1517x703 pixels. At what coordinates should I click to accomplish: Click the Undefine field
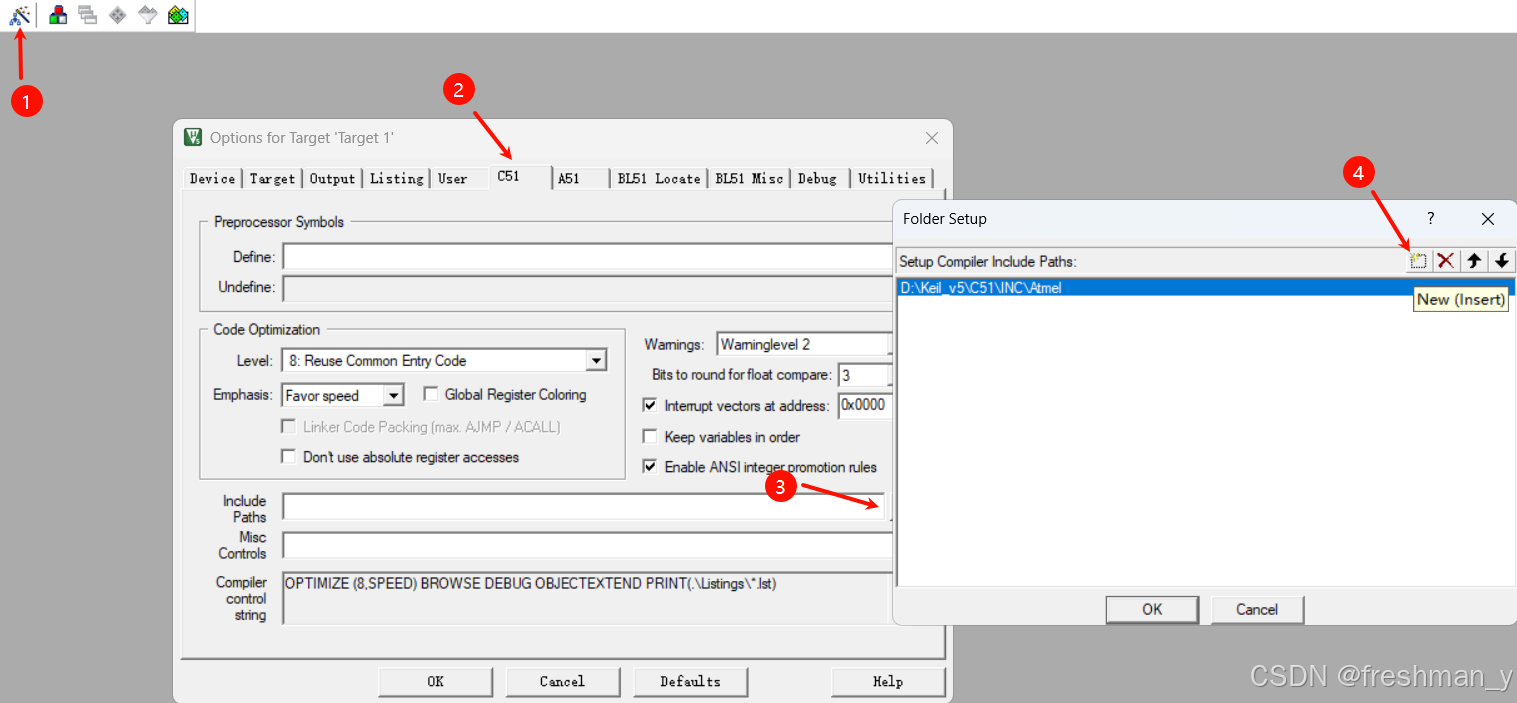[x=587, y=288]
